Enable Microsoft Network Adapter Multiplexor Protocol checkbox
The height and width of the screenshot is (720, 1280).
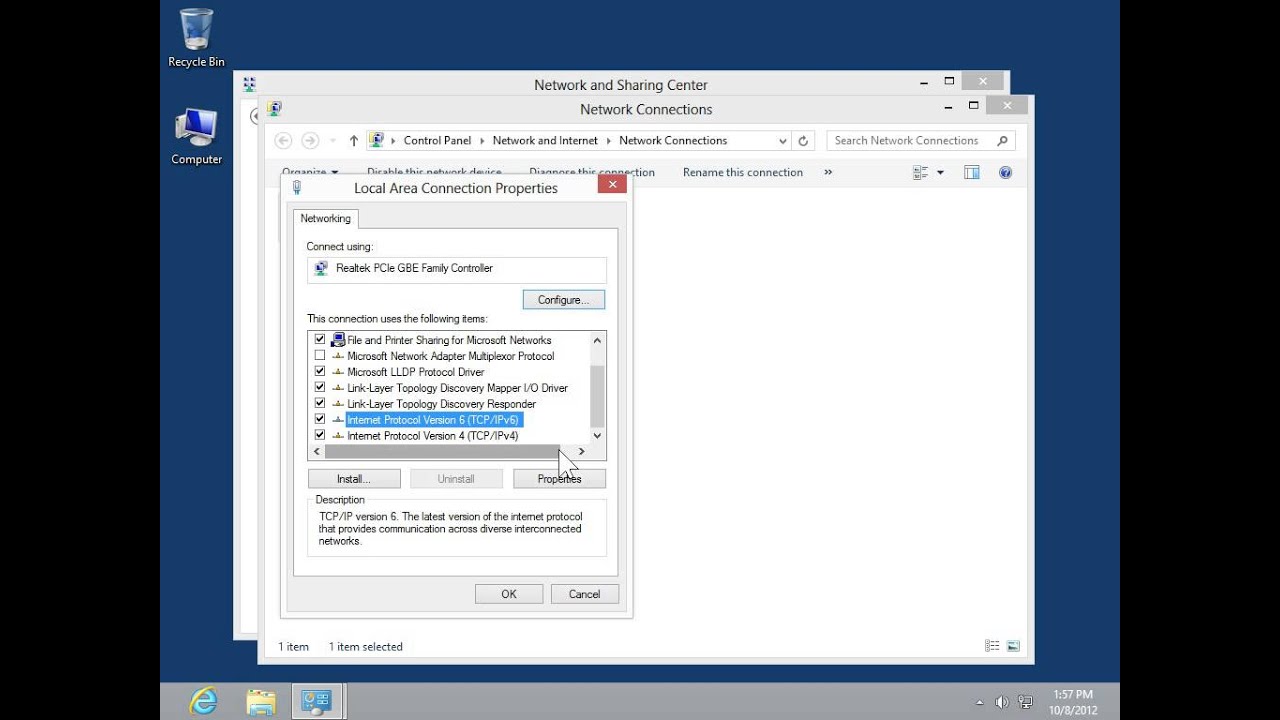click(320, 356)
